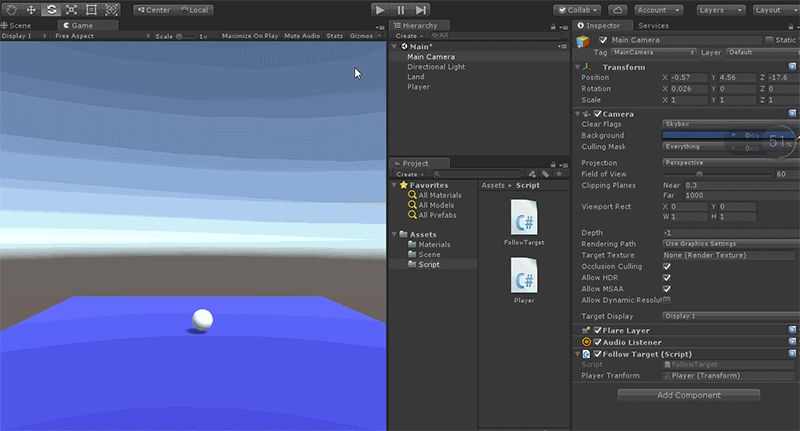Viewport: 800px width, 431px height.
Task: Click search by label icon in Project
Action: [545, 174]
